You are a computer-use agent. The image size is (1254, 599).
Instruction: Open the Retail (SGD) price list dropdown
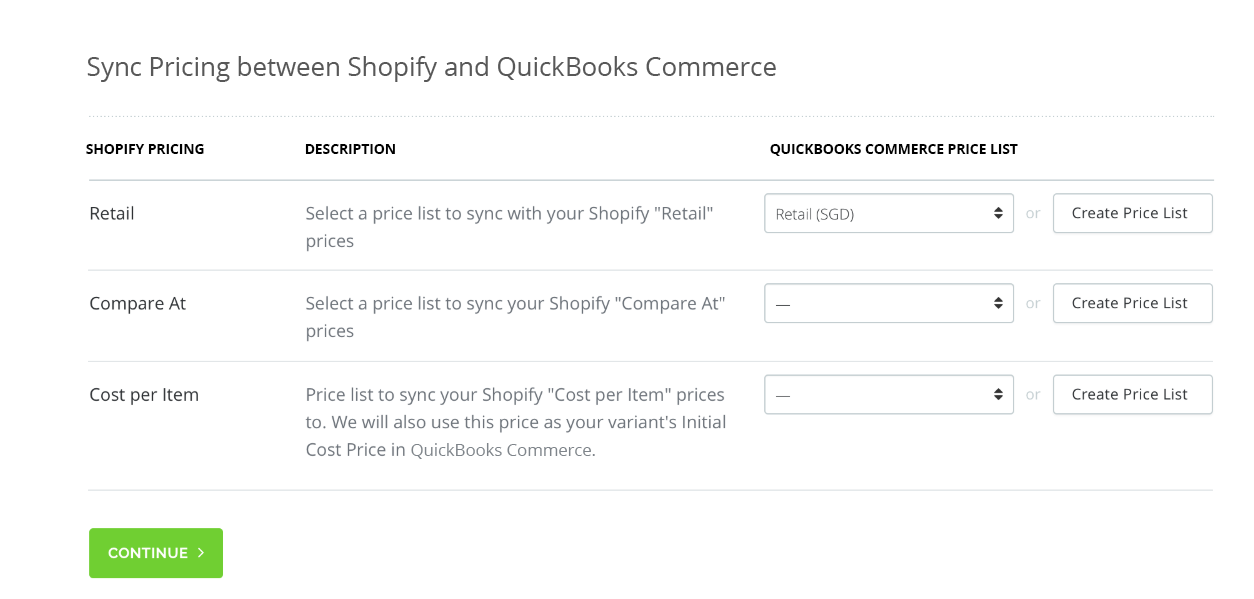889,213
